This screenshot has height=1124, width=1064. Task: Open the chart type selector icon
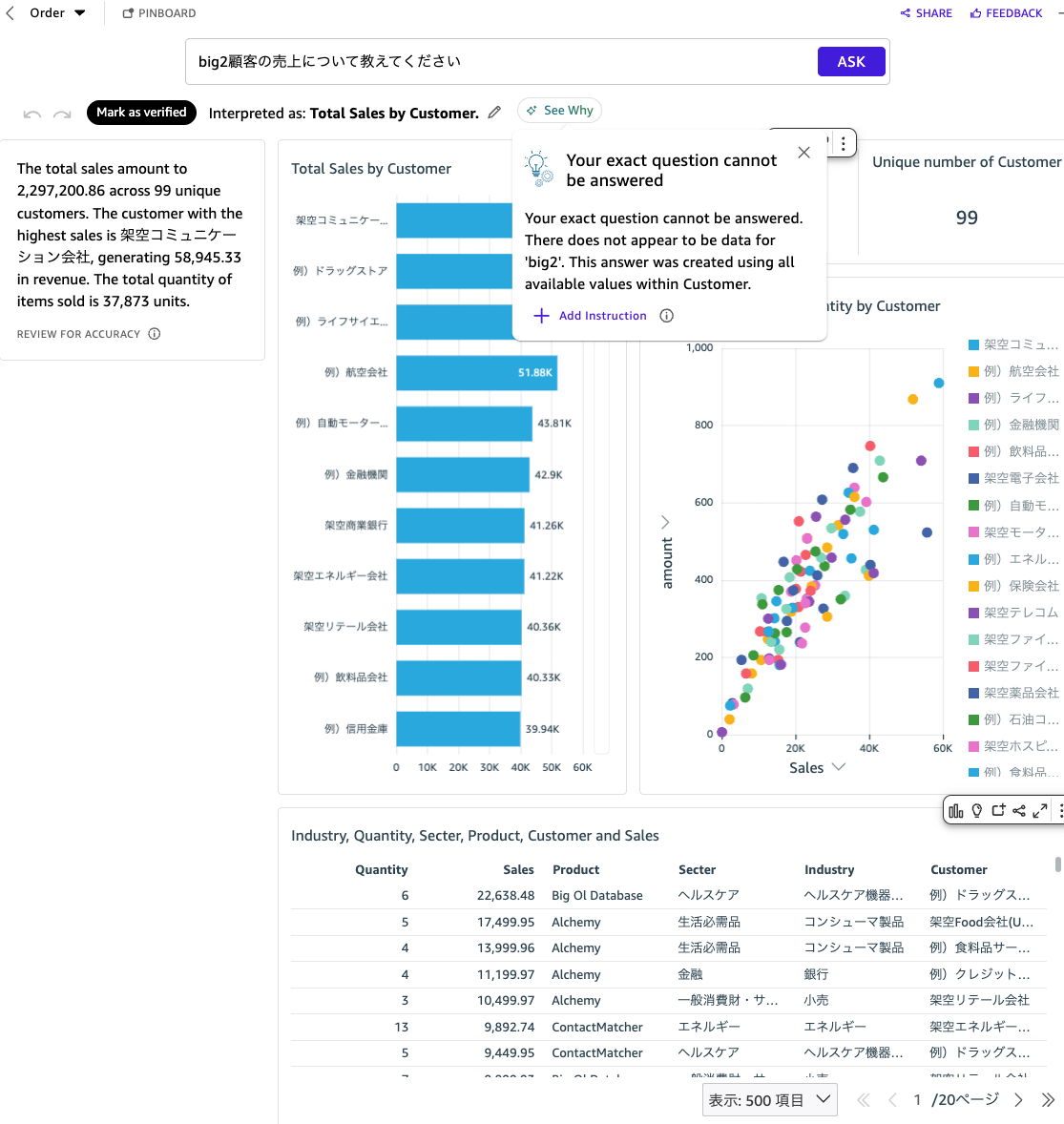(x=956, y=809)
